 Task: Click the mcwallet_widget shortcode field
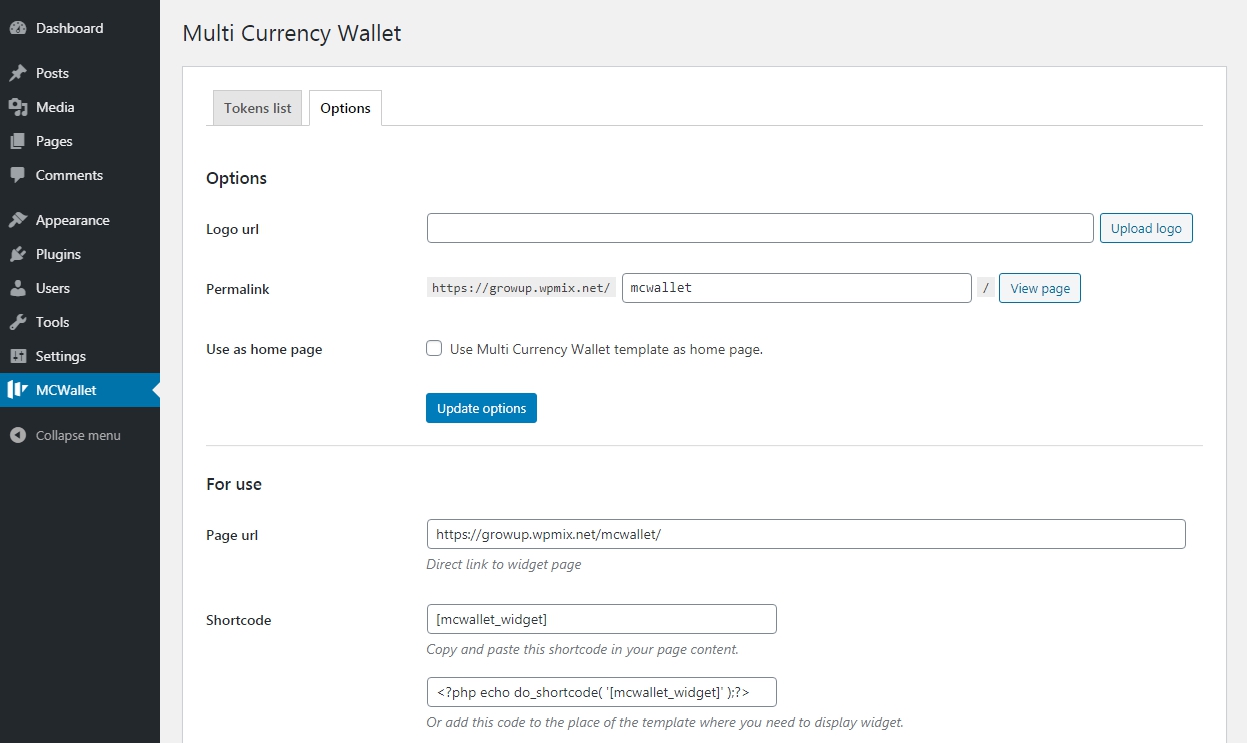pos(601,619)
